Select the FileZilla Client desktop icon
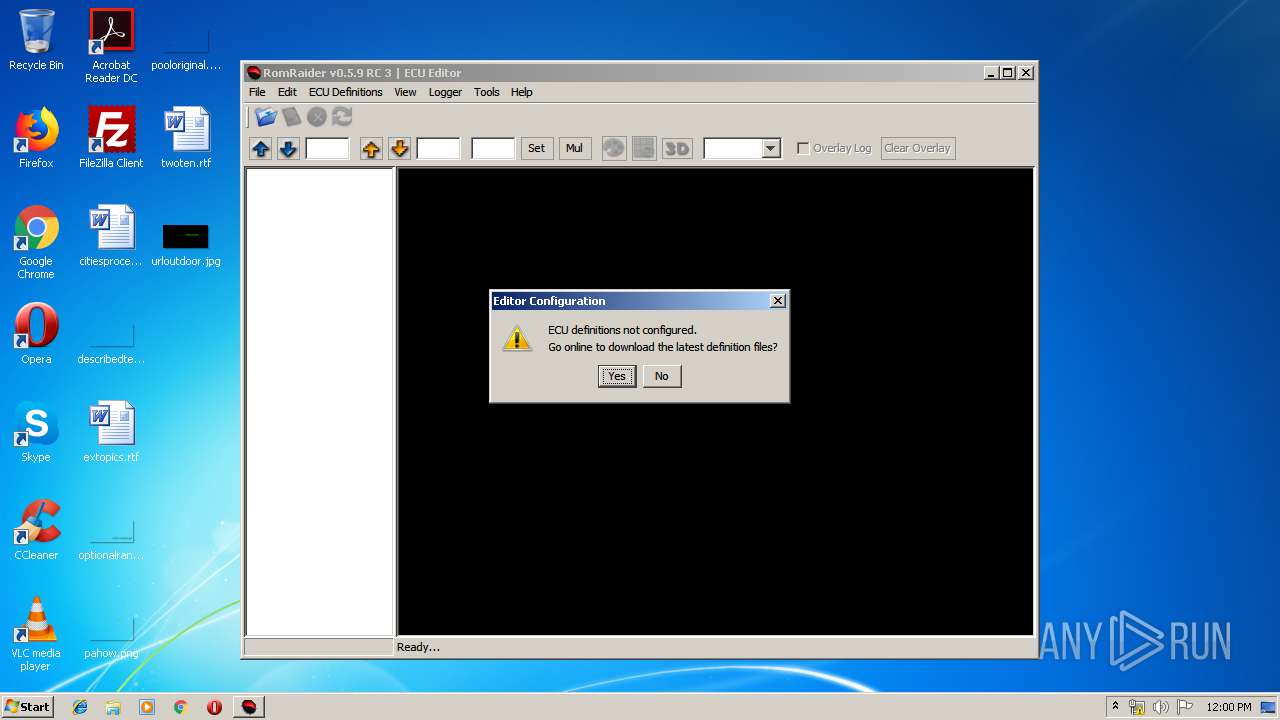This screenshot has width=1280, height=720. pyautogui.click(x=111, y=138)
